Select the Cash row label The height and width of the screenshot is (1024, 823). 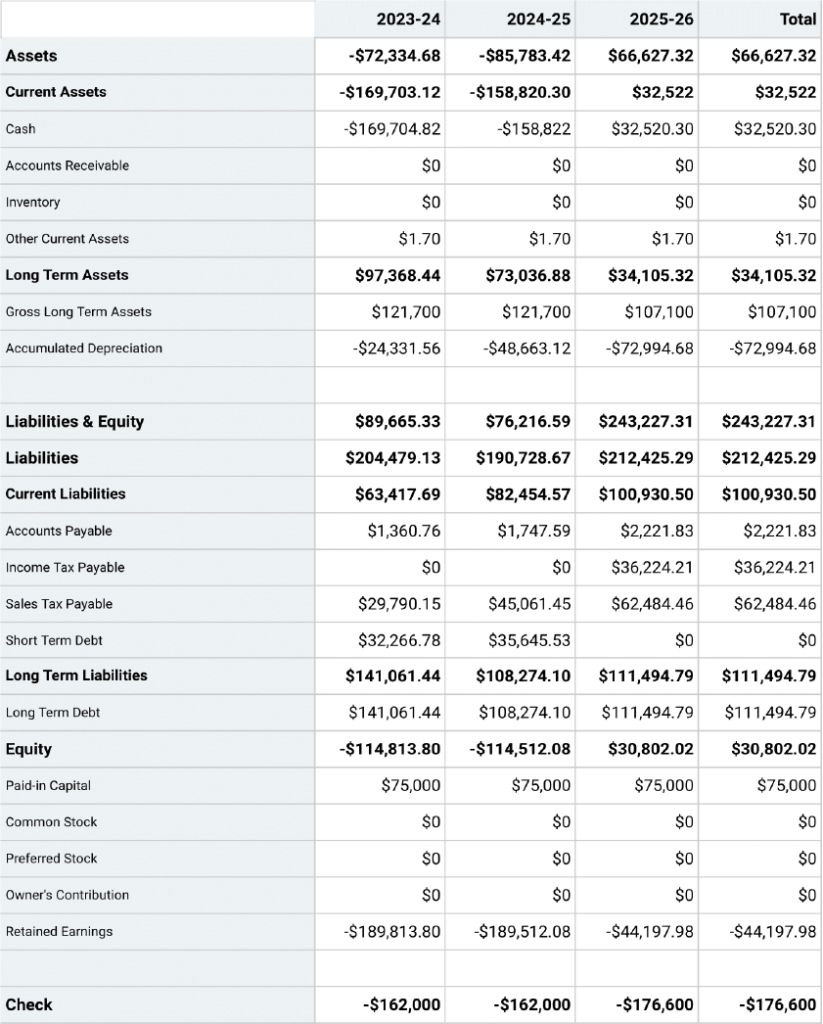click(x=19, y=129)
